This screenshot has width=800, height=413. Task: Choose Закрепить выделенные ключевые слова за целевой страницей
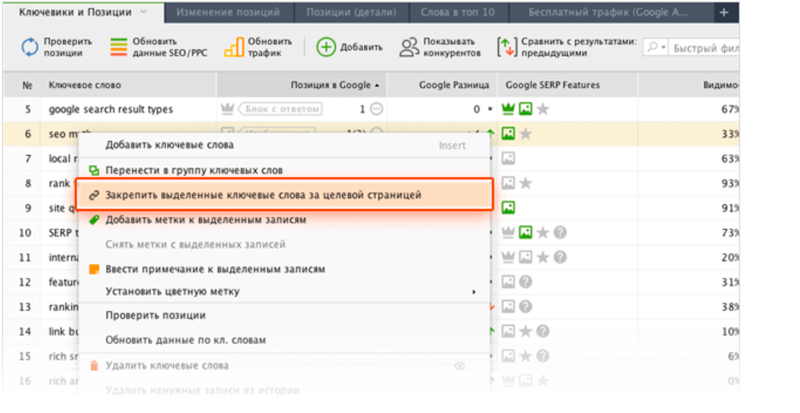point(284,195)
